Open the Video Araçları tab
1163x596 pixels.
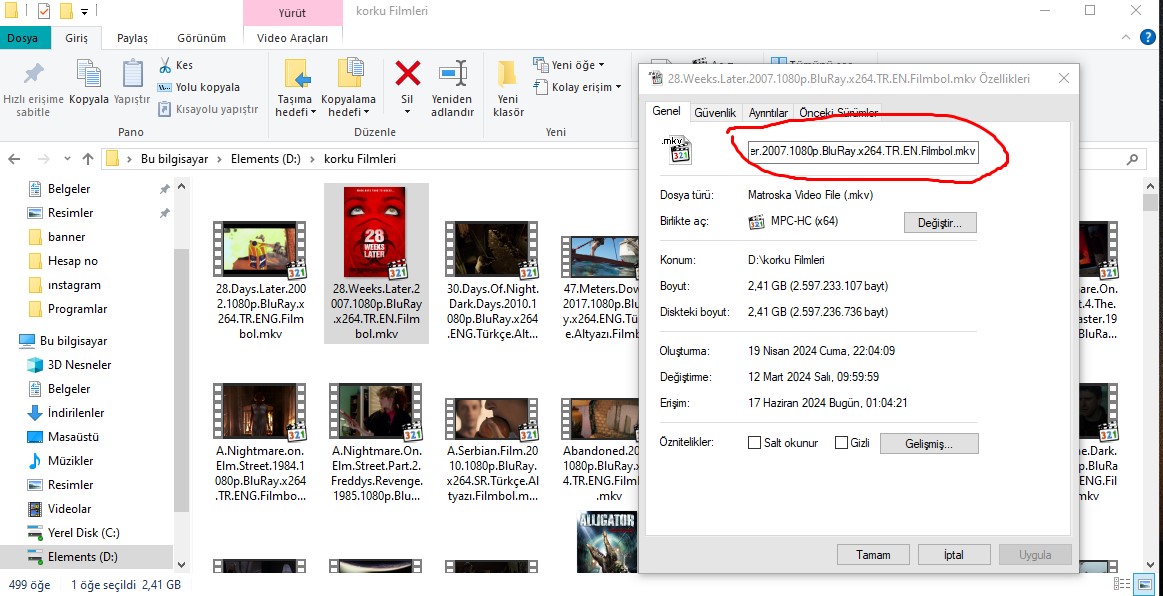point(292,38)
